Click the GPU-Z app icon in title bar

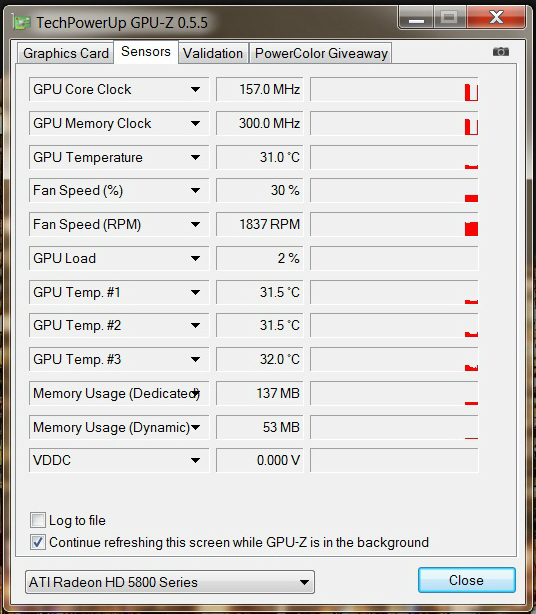[21, 23]
